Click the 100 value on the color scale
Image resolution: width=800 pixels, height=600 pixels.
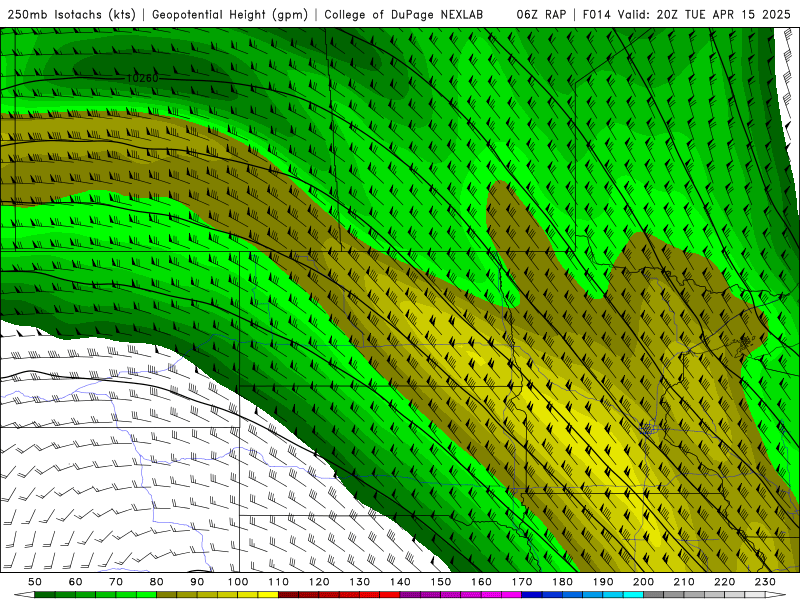[238, 582]
